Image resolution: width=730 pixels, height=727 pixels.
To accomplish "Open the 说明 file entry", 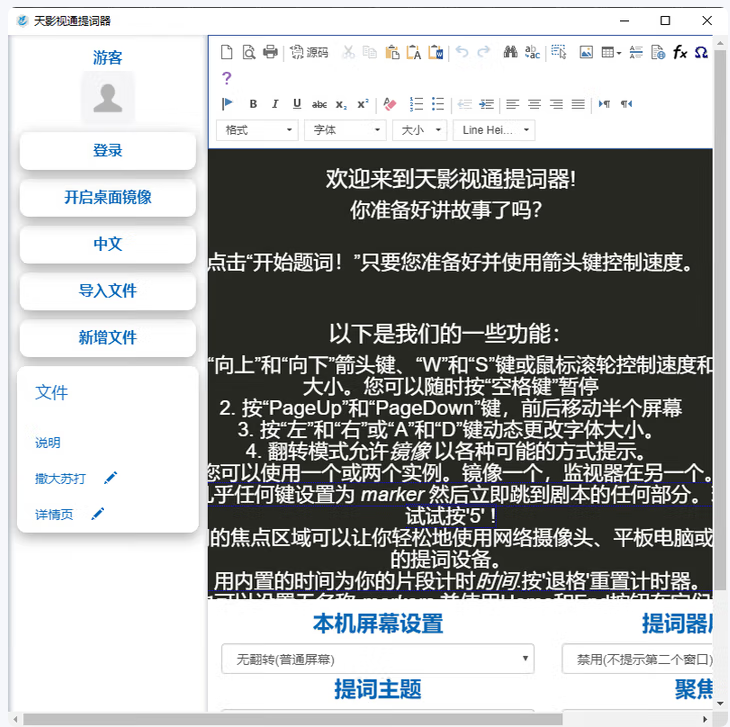I will point(47,443).
